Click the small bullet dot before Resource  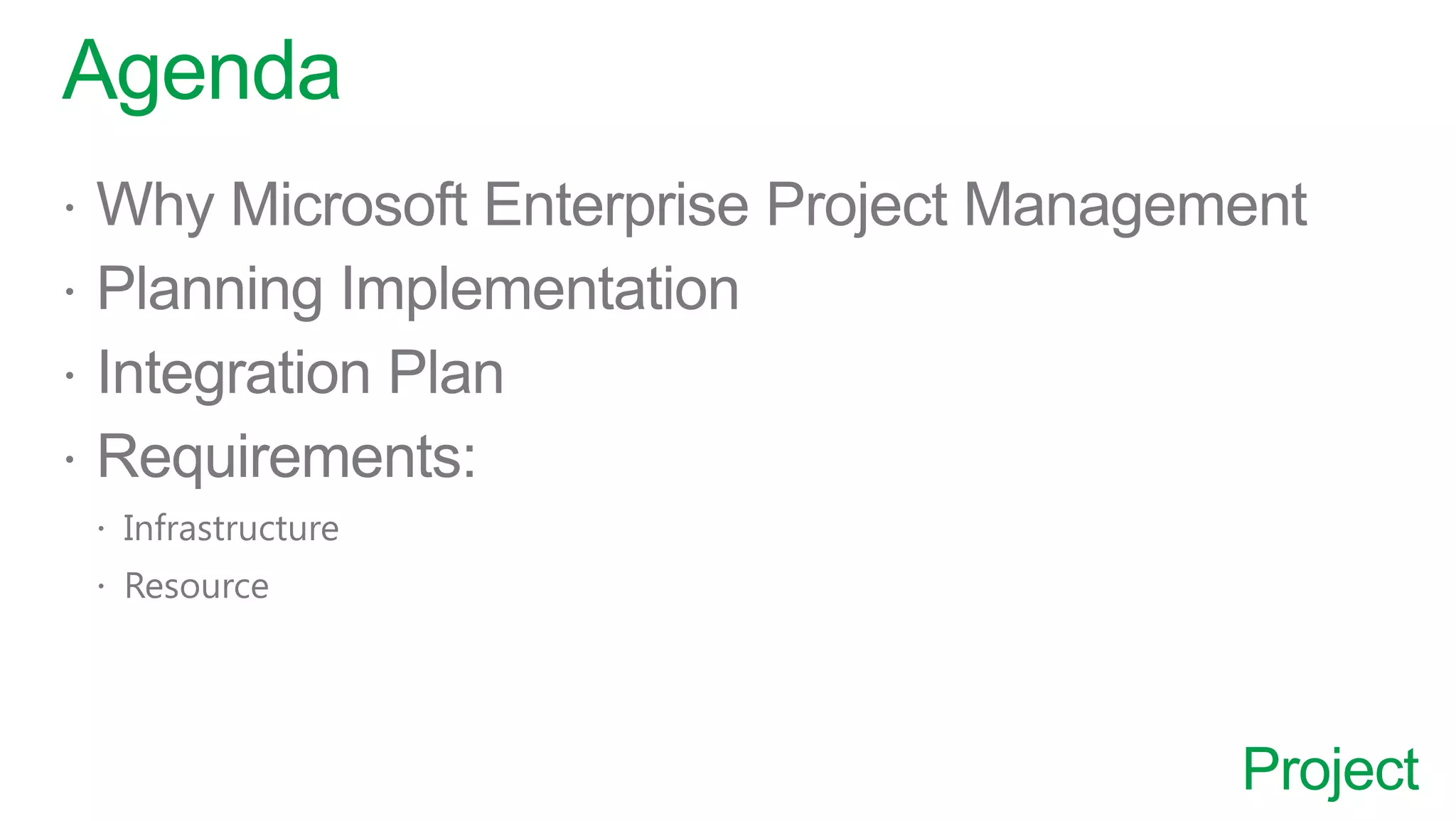tap(102, 587)
